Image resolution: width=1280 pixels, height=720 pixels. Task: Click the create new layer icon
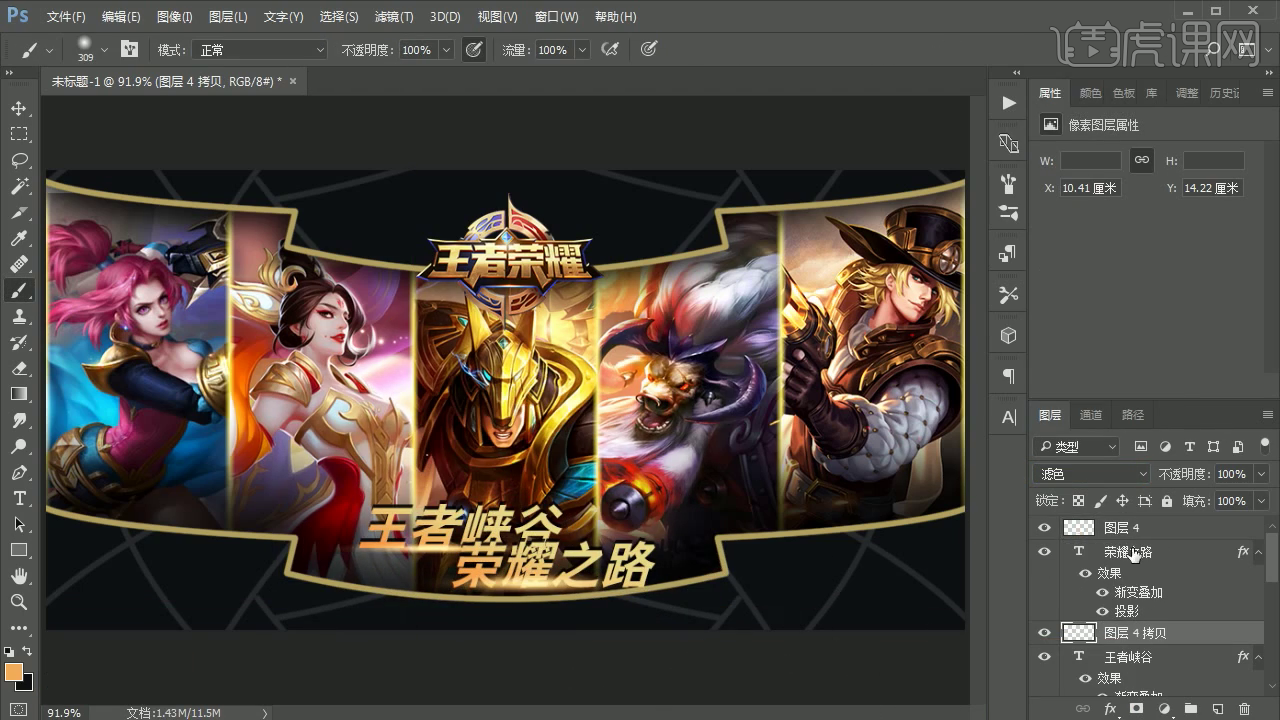pos(1217,708)
